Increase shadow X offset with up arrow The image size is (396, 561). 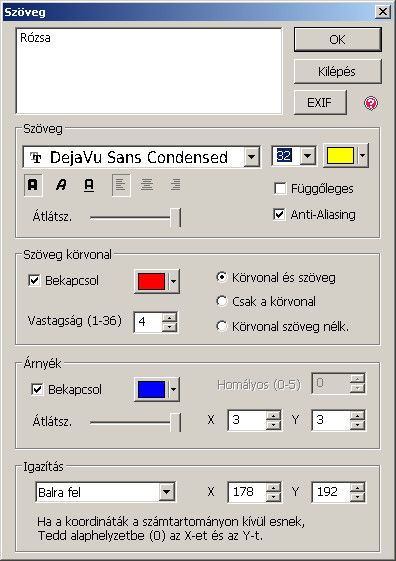[x=274, y=415]
